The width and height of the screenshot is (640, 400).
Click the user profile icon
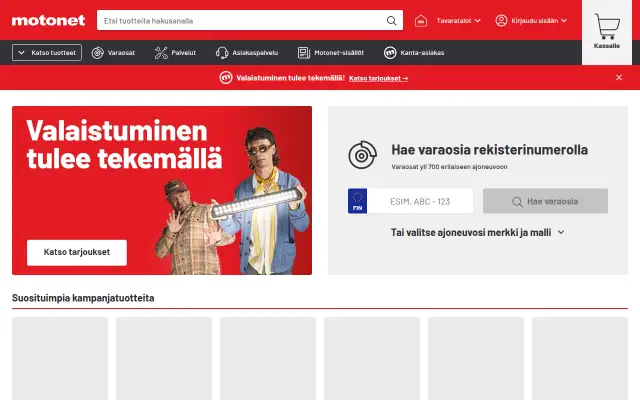click(x=501, y=20)
